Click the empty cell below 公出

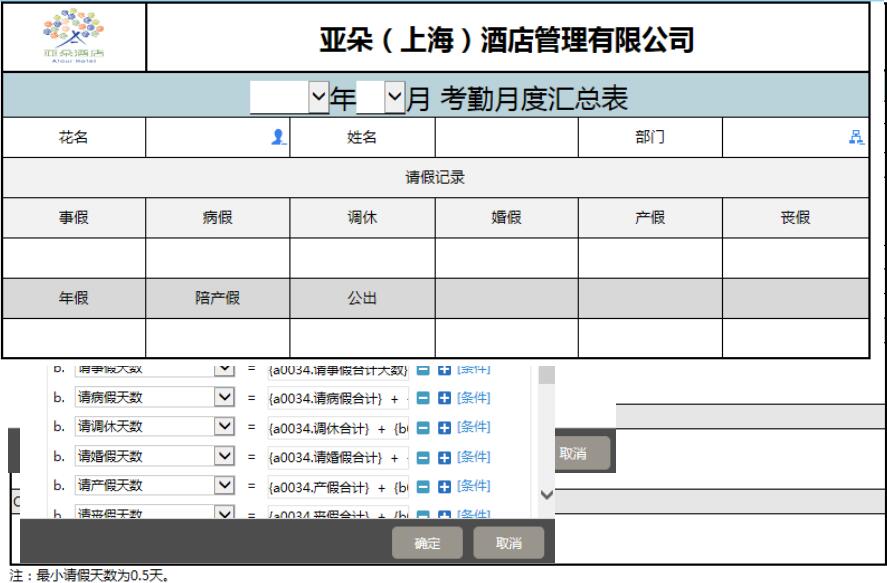(362, 338)
